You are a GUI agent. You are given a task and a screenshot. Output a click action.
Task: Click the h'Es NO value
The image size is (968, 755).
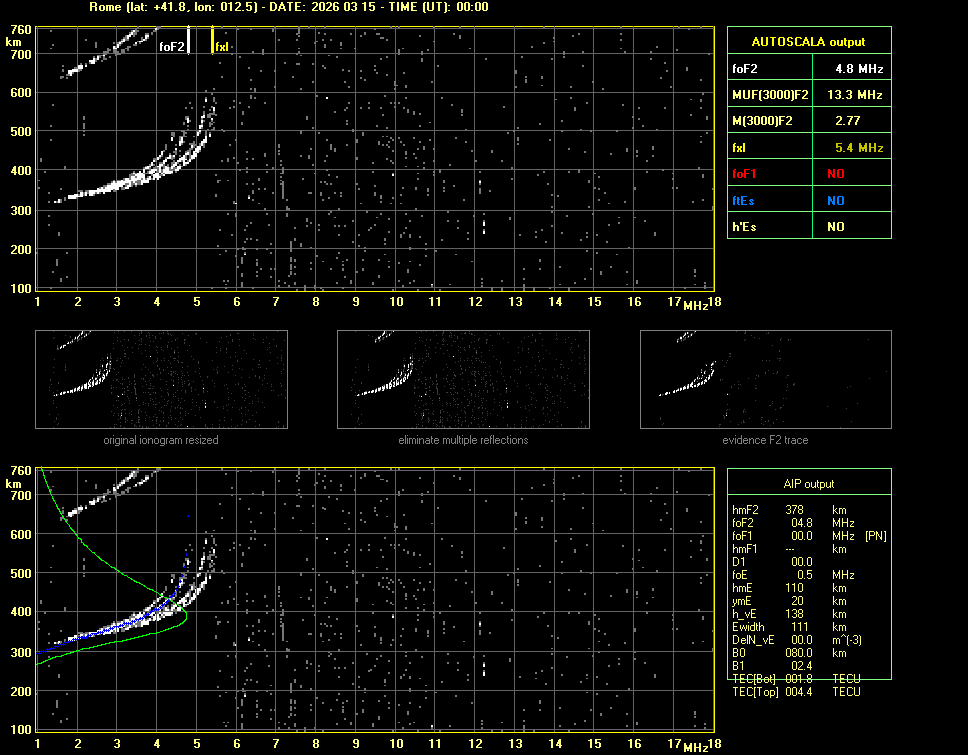[835, 227]
